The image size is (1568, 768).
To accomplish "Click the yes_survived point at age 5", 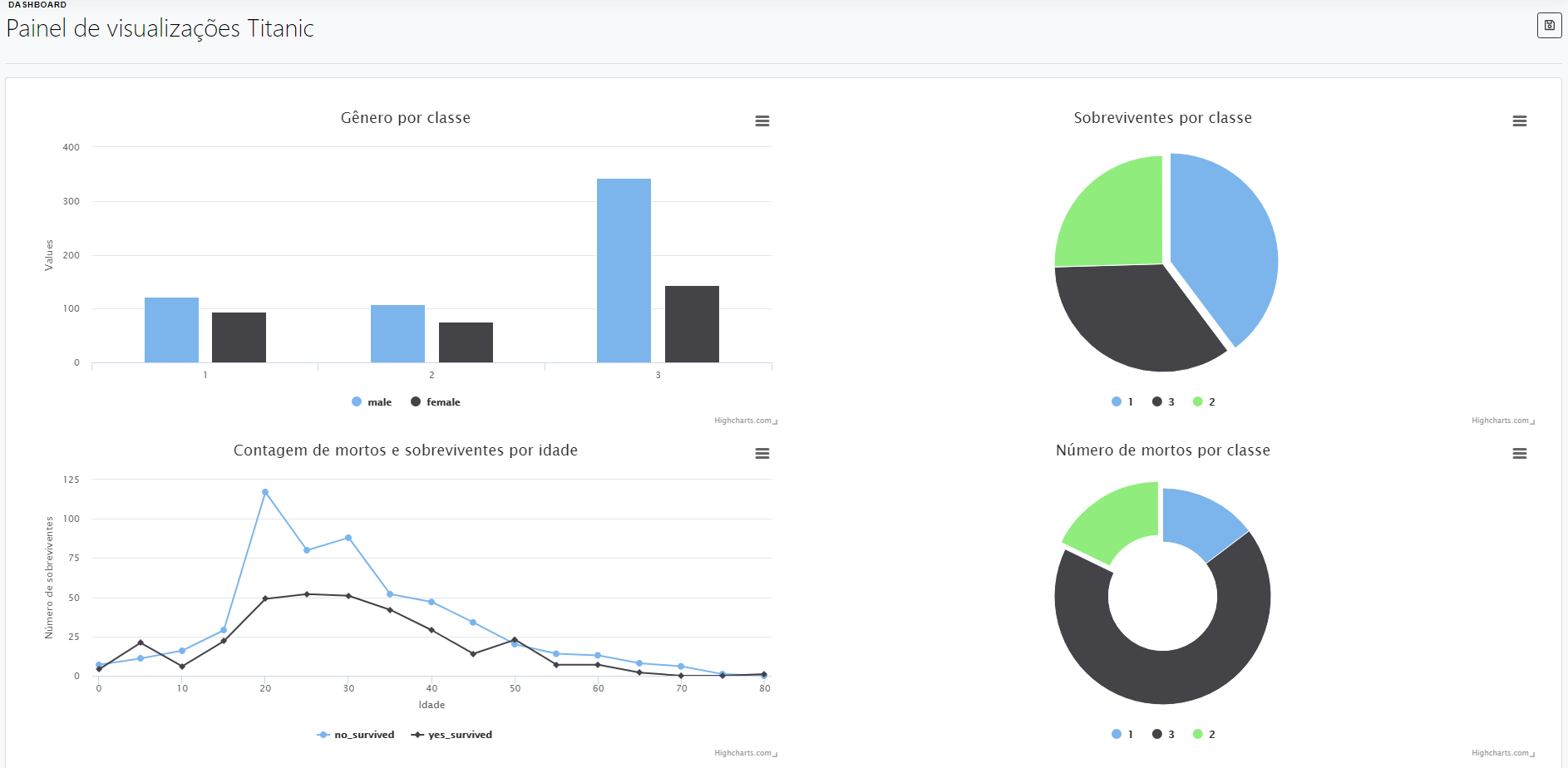I will click(141, 642).
